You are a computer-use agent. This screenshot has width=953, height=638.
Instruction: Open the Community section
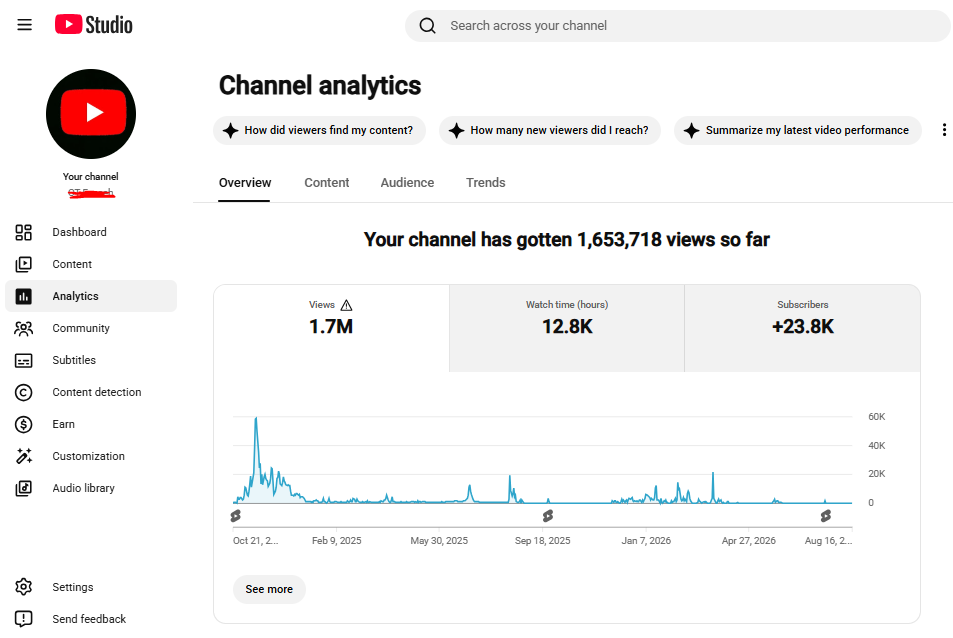[91, 328]
